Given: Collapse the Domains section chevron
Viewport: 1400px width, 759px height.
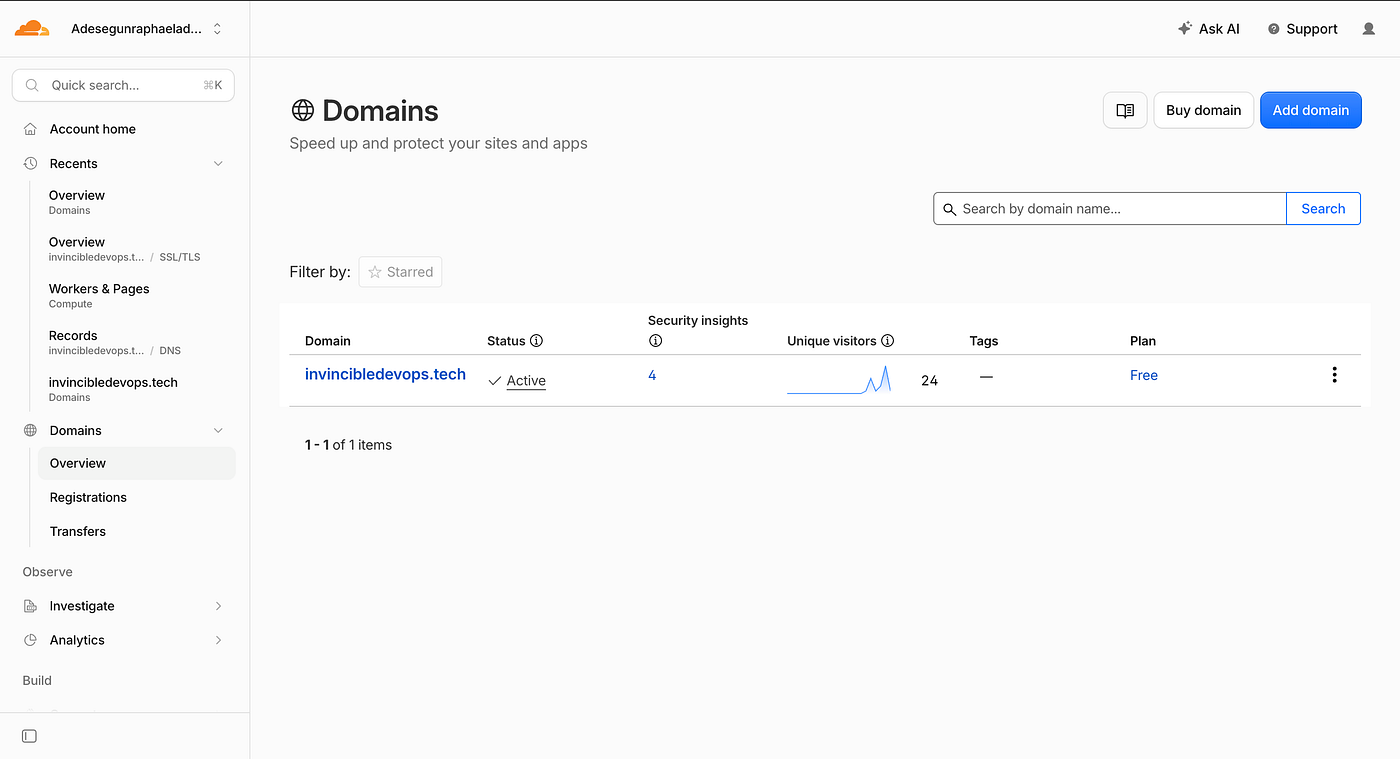Looking at the screenshot, I should [x=218, y=431].
